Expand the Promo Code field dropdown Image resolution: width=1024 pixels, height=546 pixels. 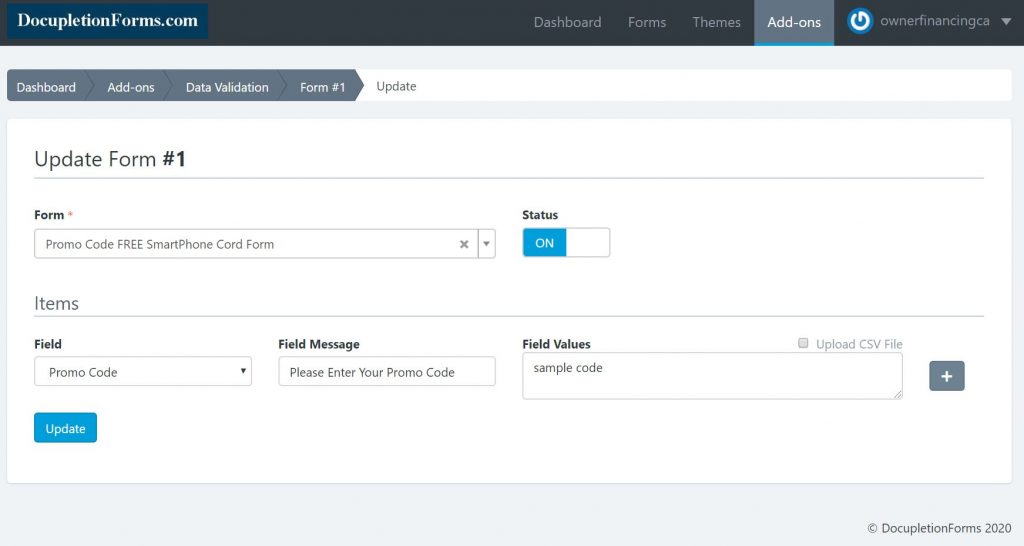143,372
